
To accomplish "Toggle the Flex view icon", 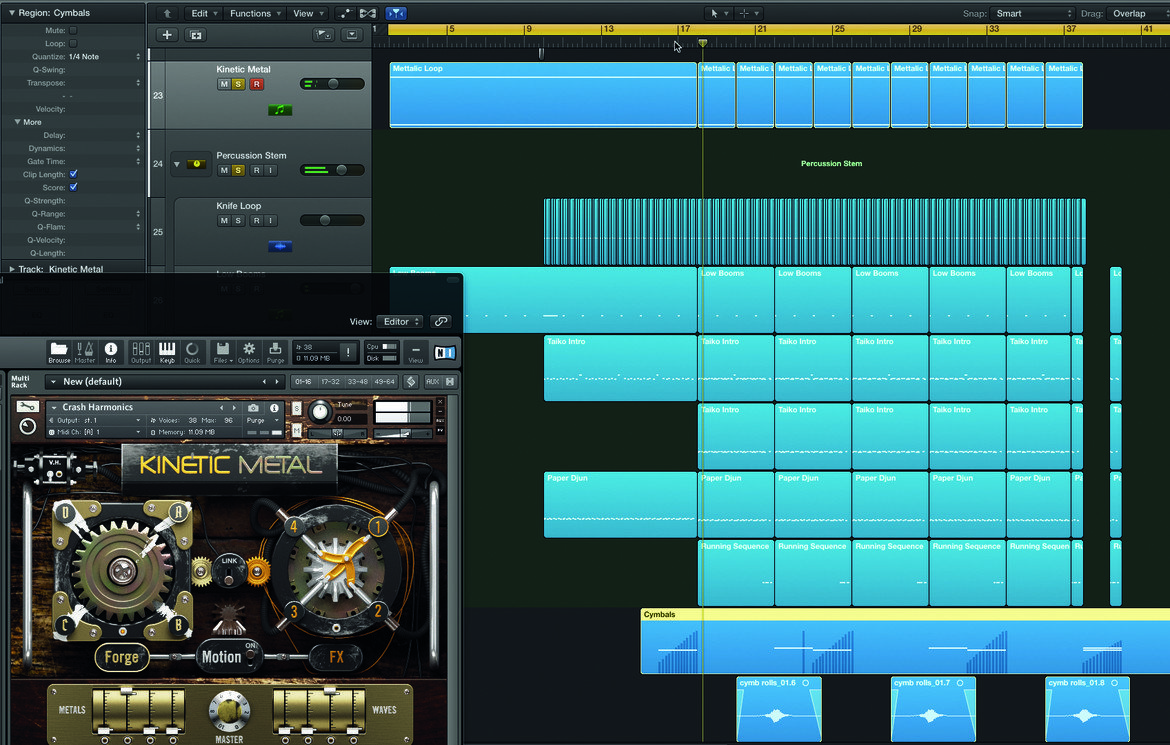I will click(x=368, y=13).
